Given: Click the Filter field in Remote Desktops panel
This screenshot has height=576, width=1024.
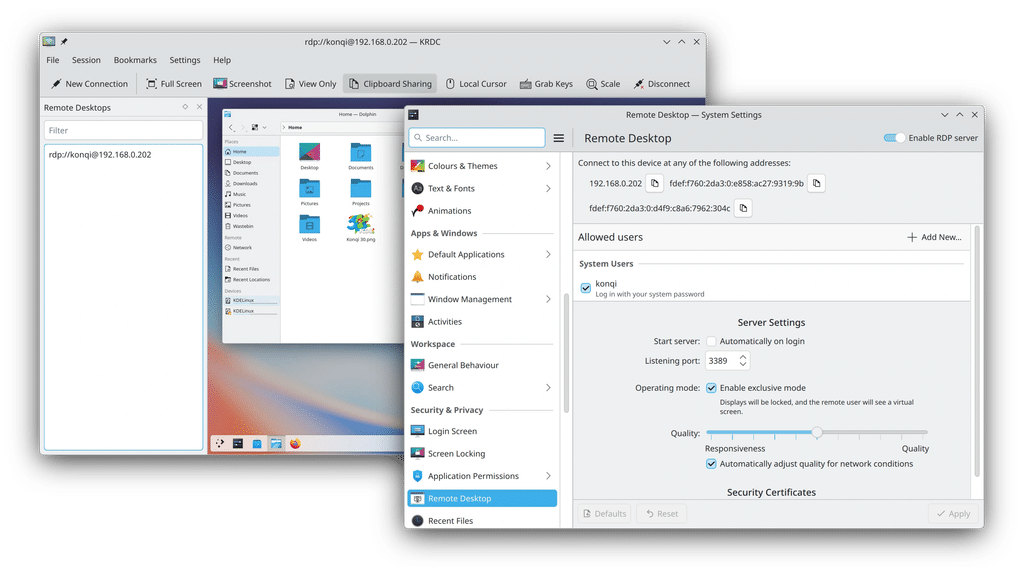Looking at the screenshot, I should tap(123, 130).
